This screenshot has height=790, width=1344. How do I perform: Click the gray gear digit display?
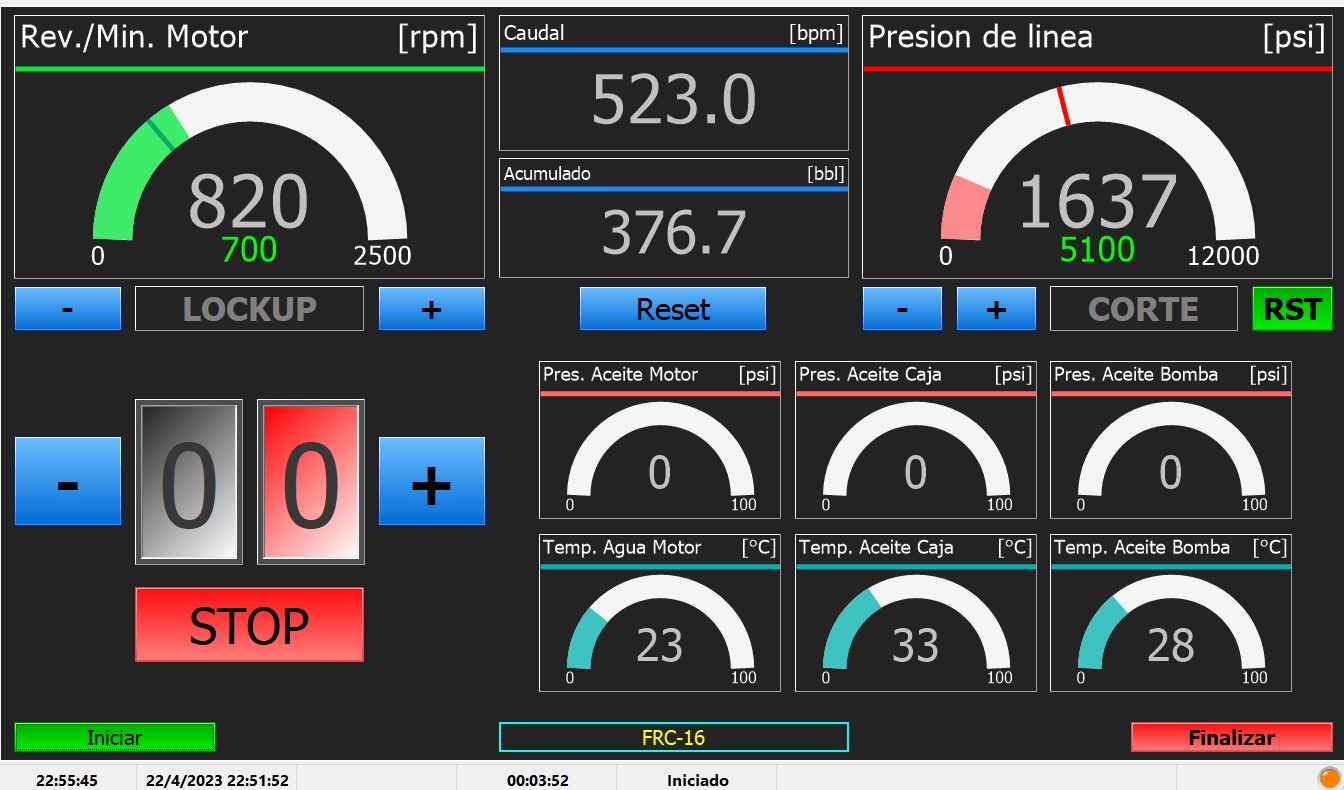tap(189, 482)
